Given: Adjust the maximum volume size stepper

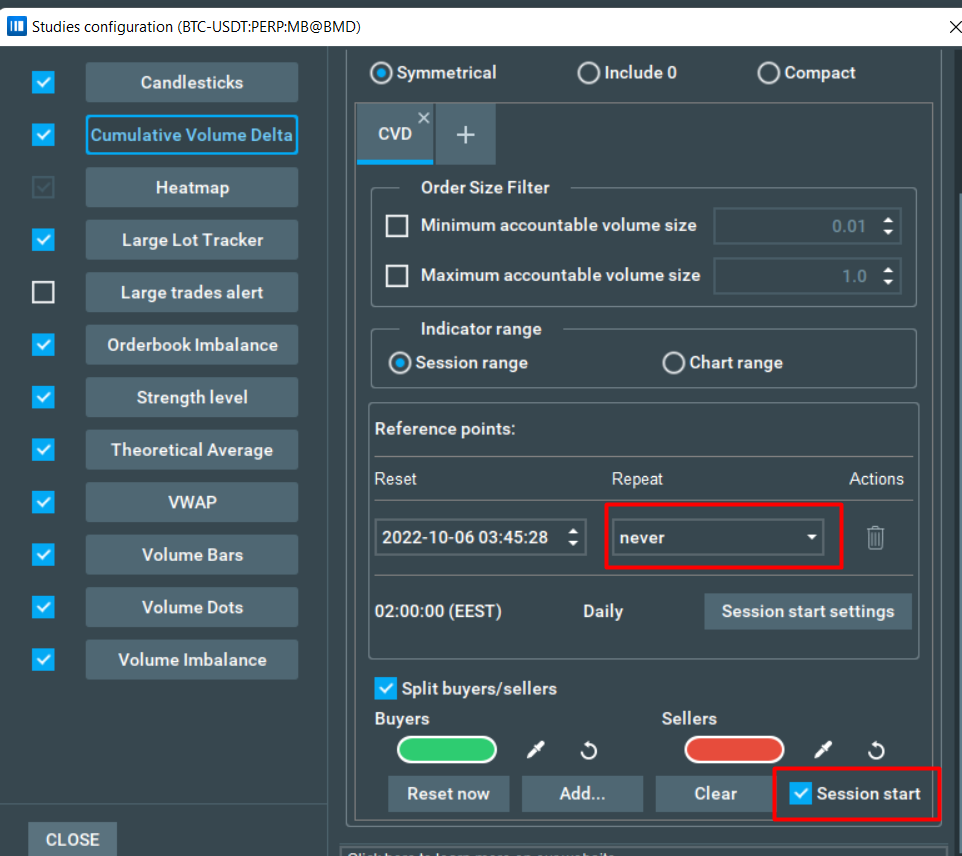Looking at the screenshot, I should pos(888,276).
